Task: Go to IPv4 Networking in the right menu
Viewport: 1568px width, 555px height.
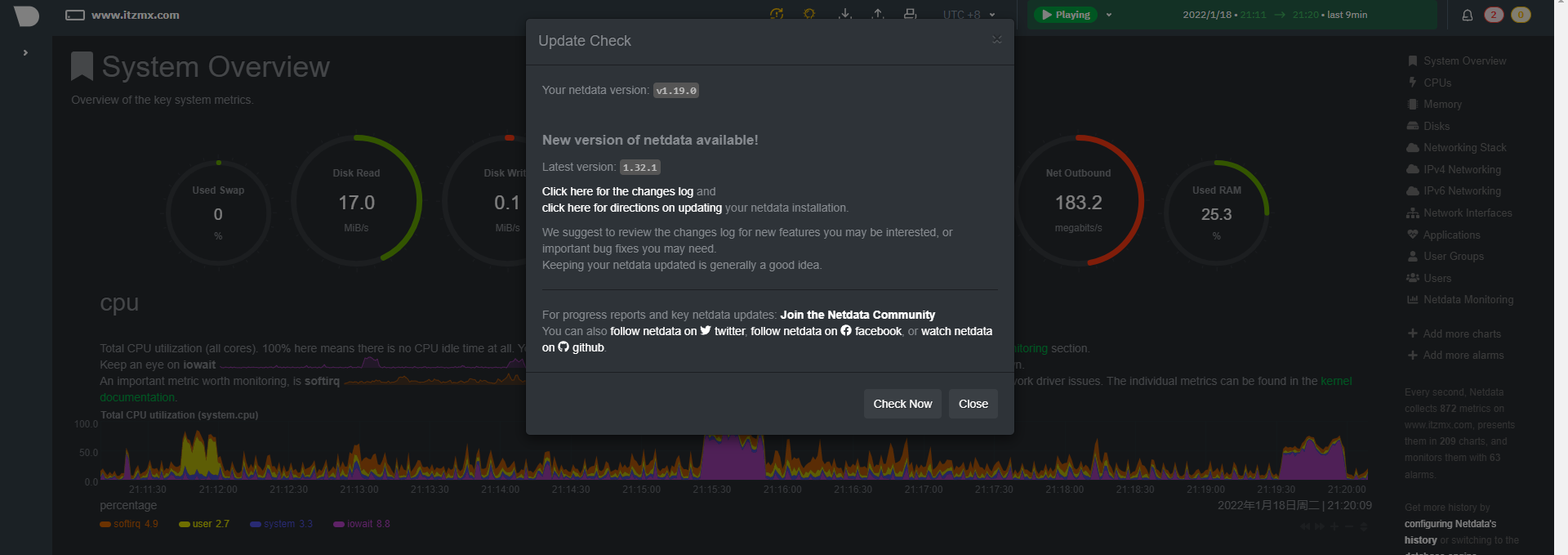Action: coord(1454,169)
